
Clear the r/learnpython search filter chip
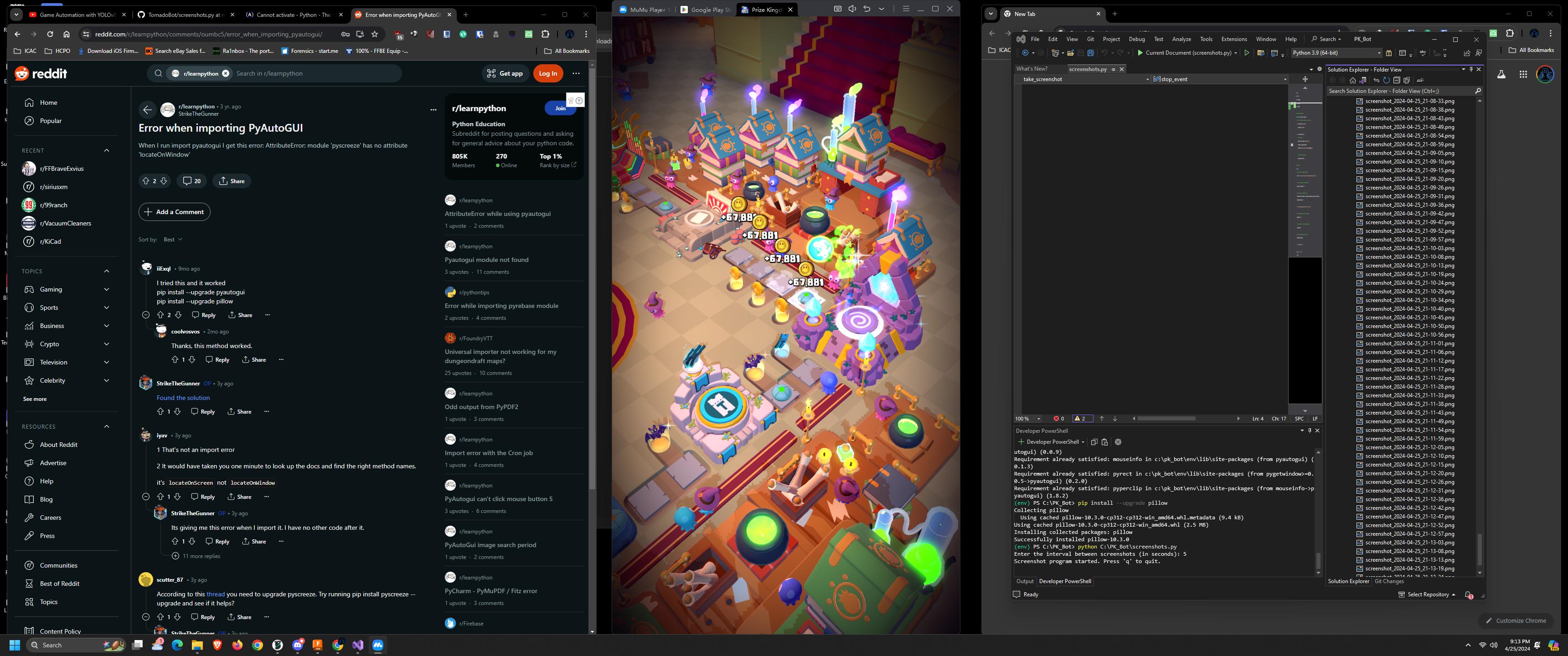pyautogui.click(x=225, y=74)
